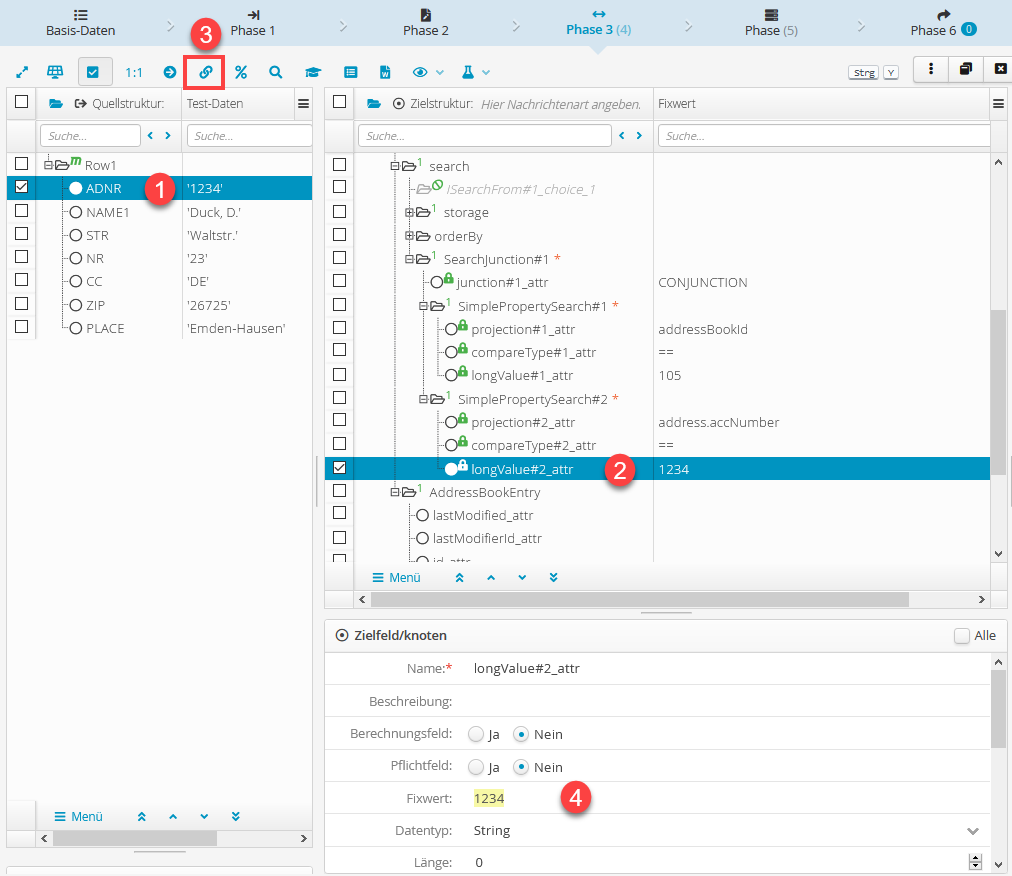Toggle select-all checkbox in target header

coord(339,101)
